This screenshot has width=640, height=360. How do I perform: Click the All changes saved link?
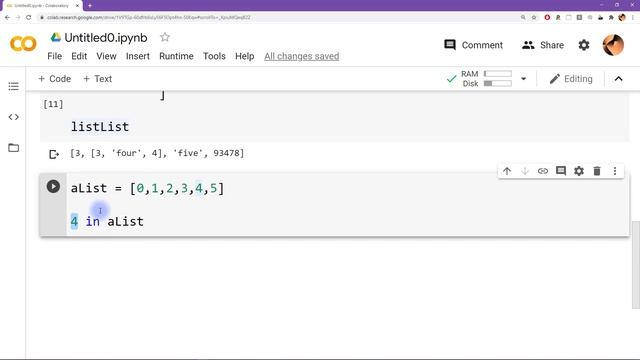pos(302,56)
